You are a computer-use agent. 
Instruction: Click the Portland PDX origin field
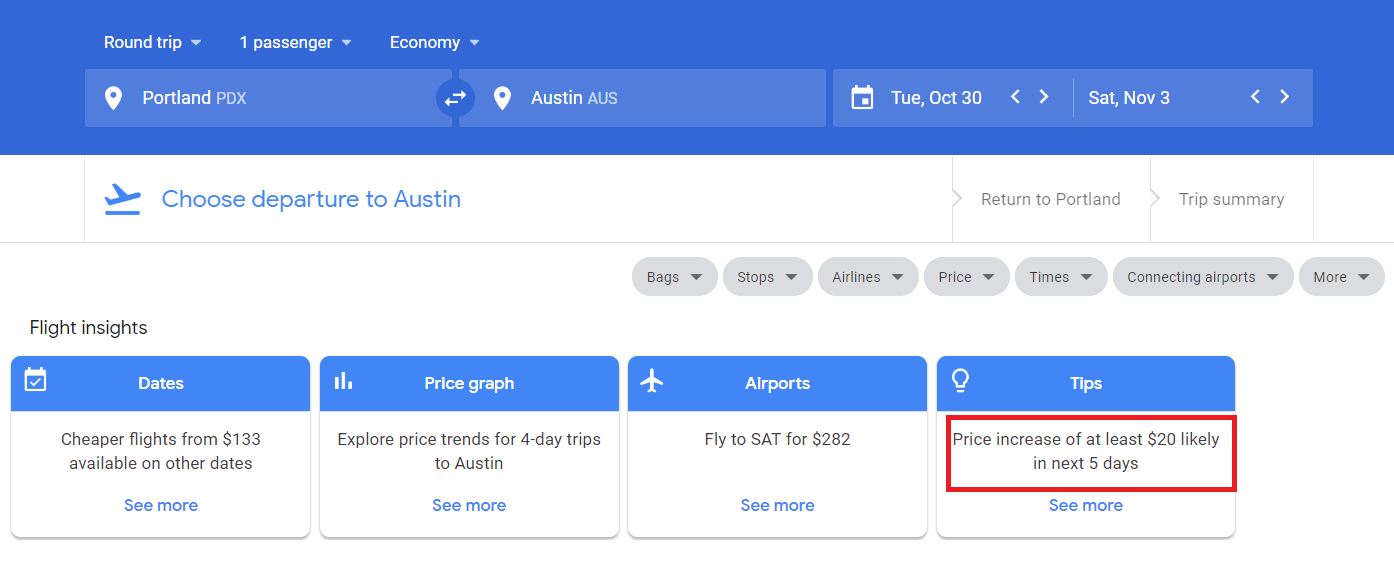[268, 98]
